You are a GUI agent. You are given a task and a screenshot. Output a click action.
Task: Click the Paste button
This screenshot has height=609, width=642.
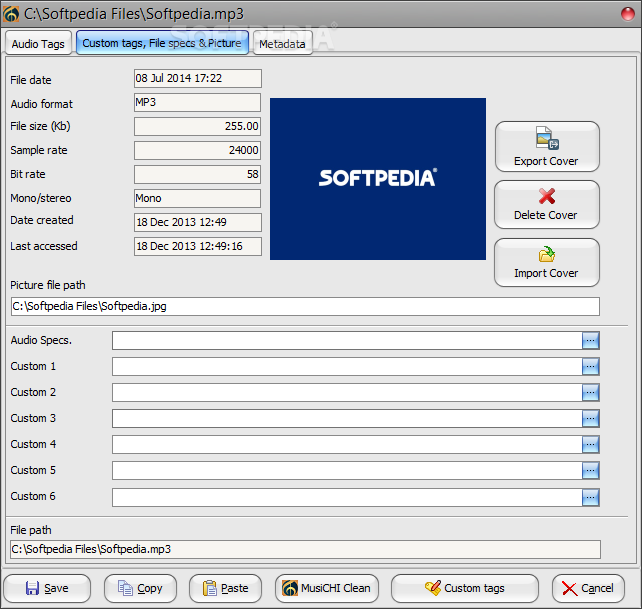226,589
